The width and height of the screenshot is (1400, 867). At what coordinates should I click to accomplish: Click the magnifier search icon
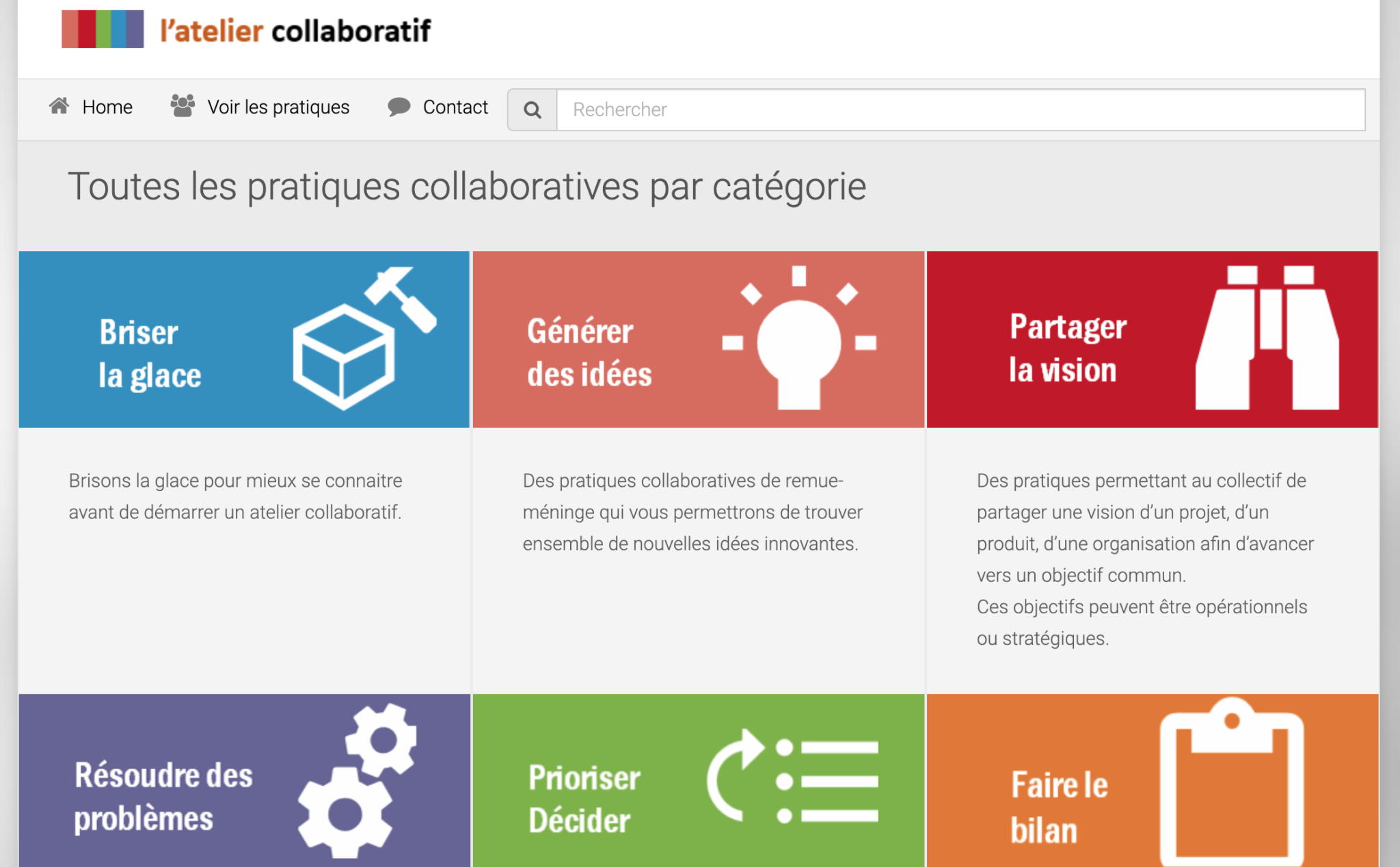(x=533, y=109)
